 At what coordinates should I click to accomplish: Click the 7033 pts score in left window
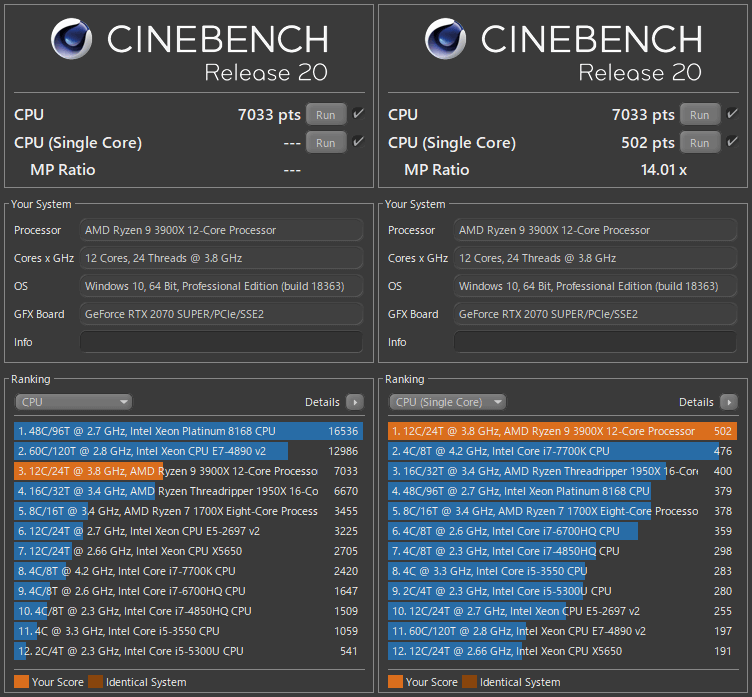click(269, 115)
